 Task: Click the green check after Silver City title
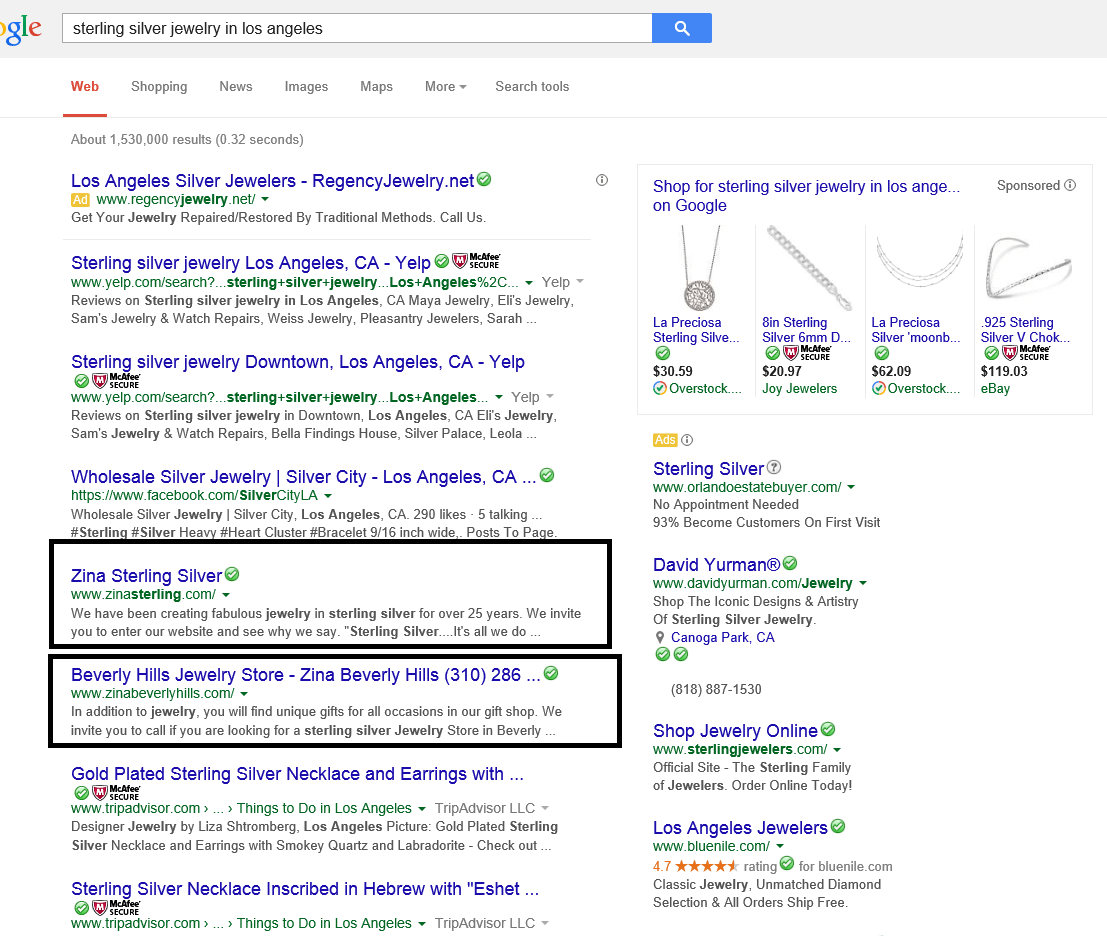(547, 475)
